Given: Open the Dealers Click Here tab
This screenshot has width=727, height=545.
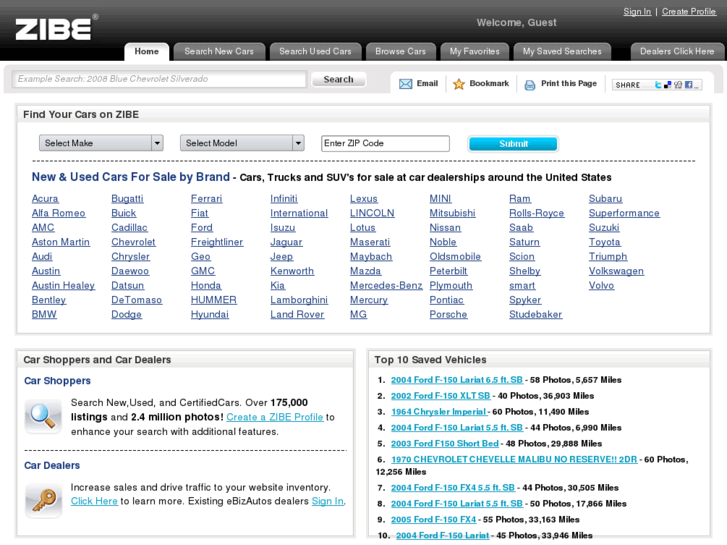Looking at the screenshot, I should (677, 51).
